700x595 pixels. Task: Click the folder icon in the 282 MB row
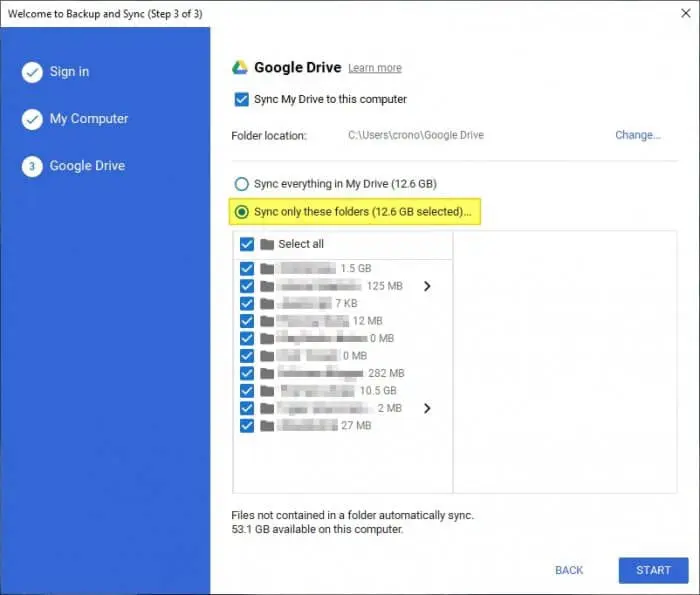(267, 373)
